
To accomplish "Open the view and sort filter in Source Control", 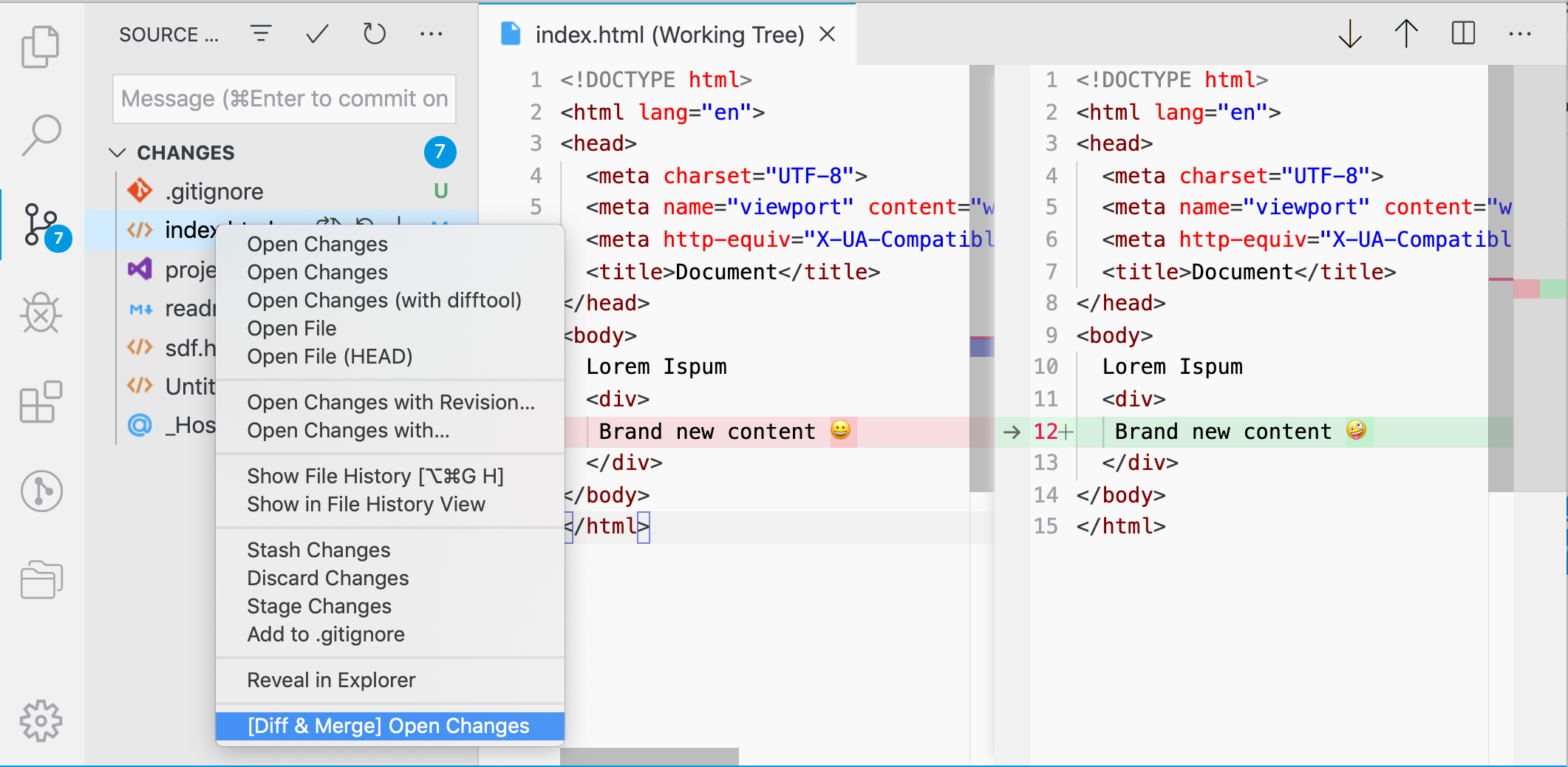I will tap(260, 33).
